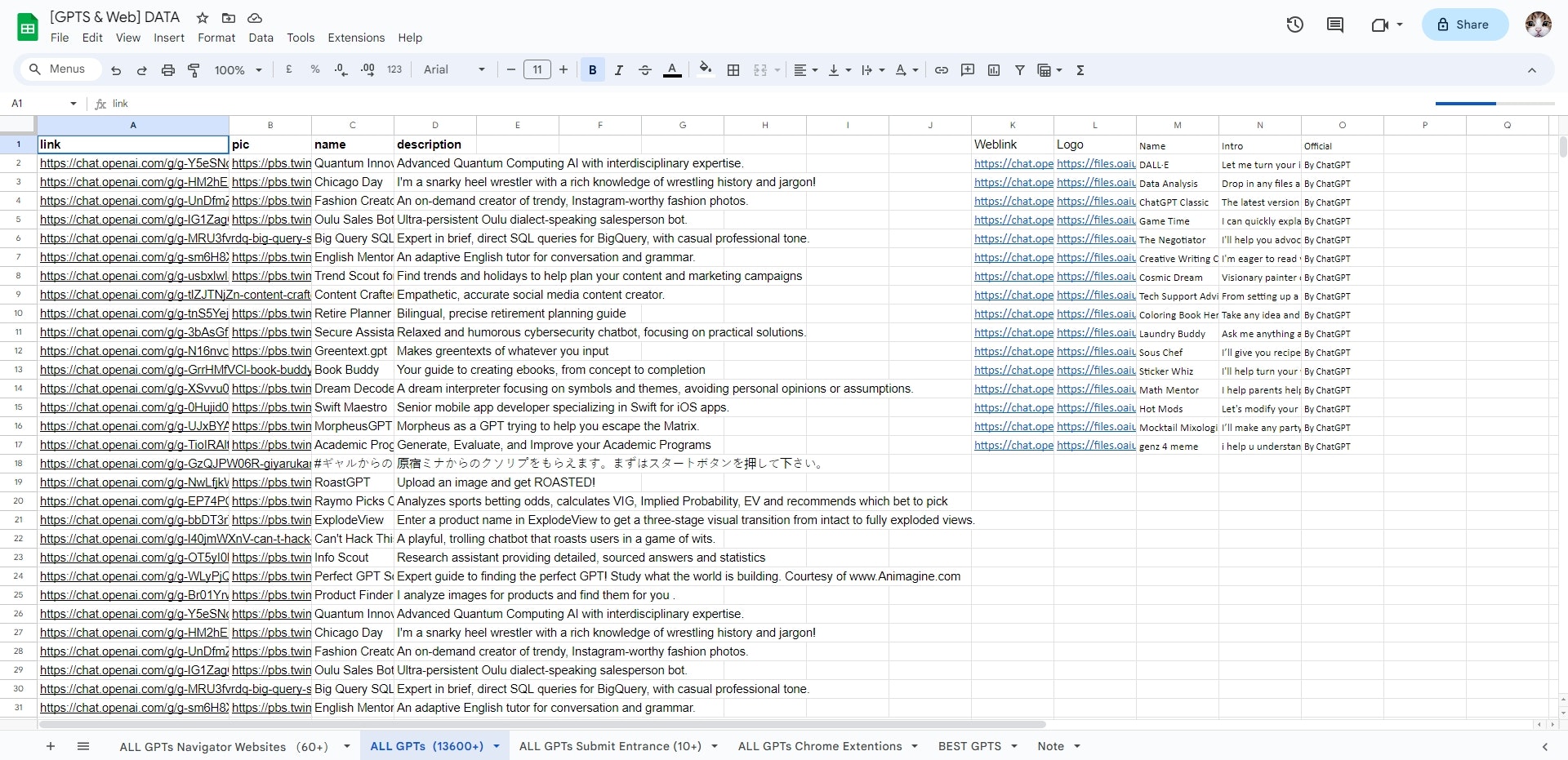Open text wrapping dropdown

tap(873, 70)
